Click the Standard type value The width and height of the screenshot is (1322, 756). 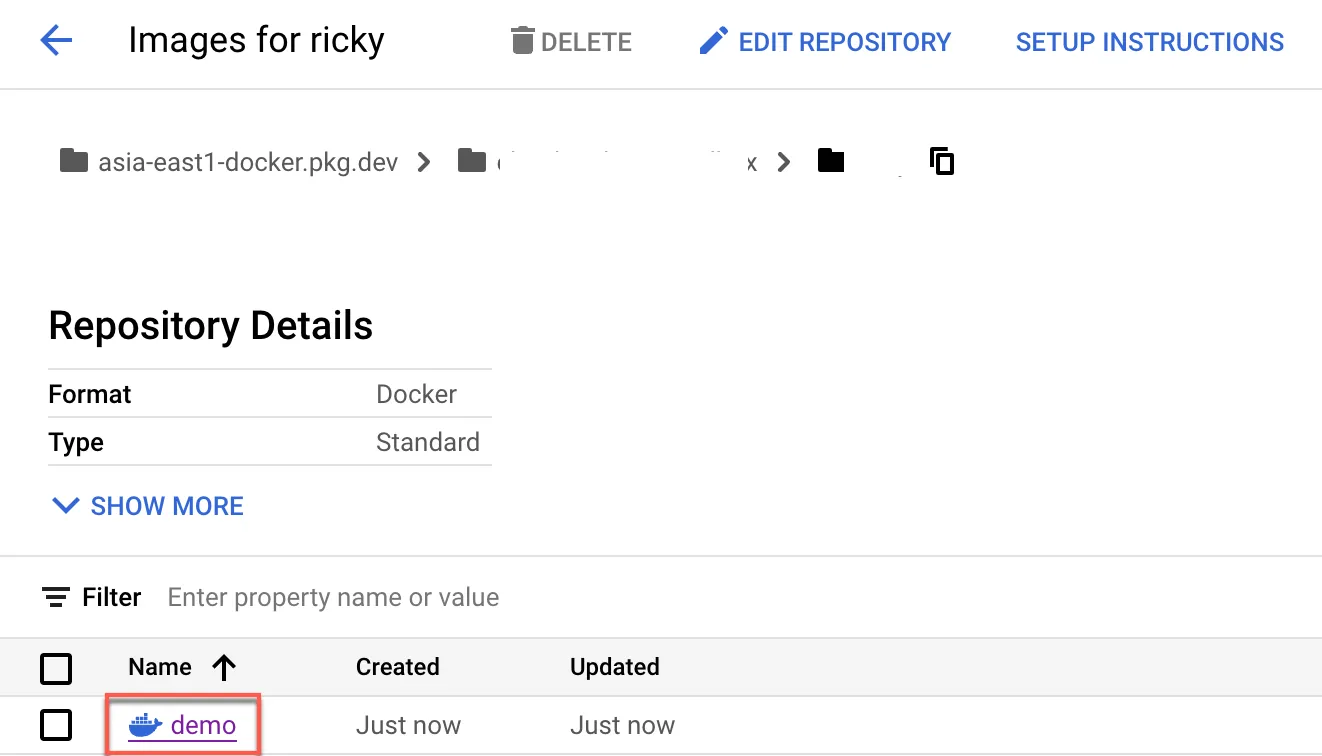[428, 442]
